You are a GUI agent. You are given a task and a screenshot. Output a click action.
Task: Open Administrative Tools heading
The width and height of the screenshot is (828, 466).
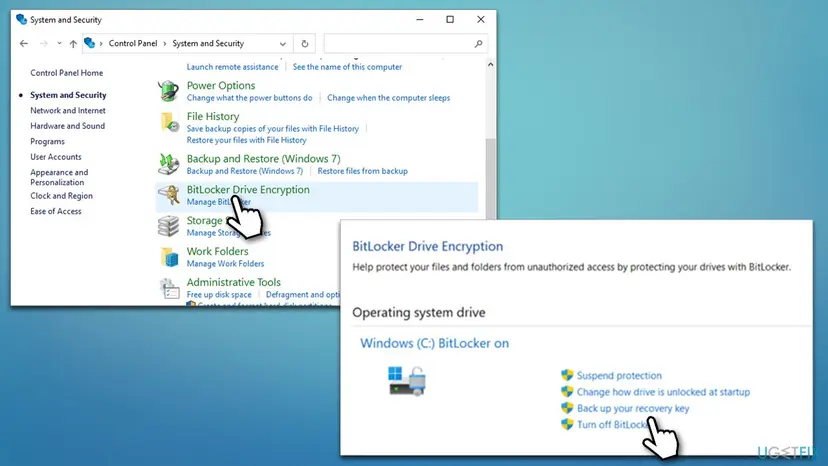pos(233,282)
